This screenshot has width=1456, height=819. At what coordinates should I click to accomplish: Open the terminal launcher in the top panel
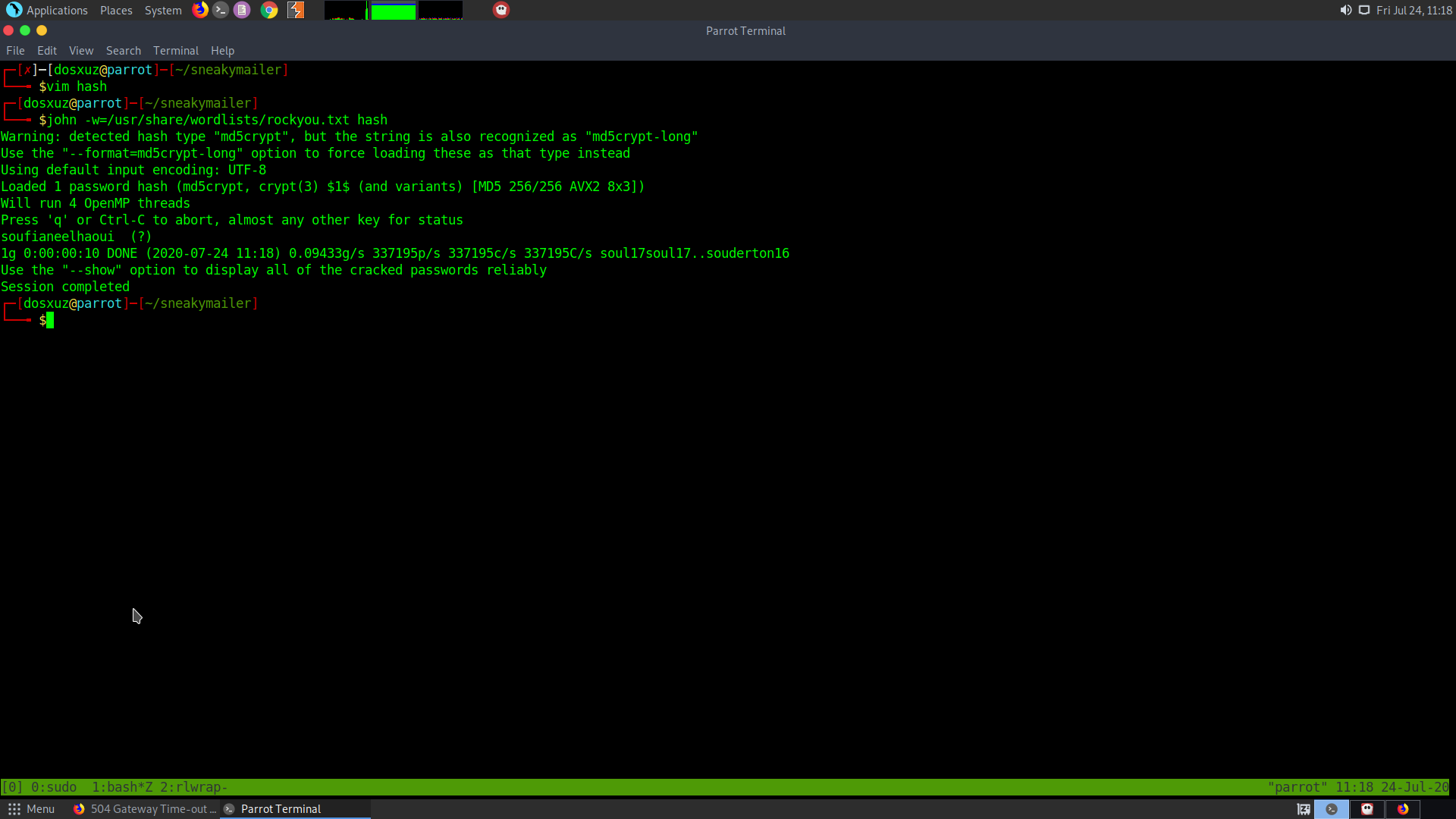tap(221, 10)
